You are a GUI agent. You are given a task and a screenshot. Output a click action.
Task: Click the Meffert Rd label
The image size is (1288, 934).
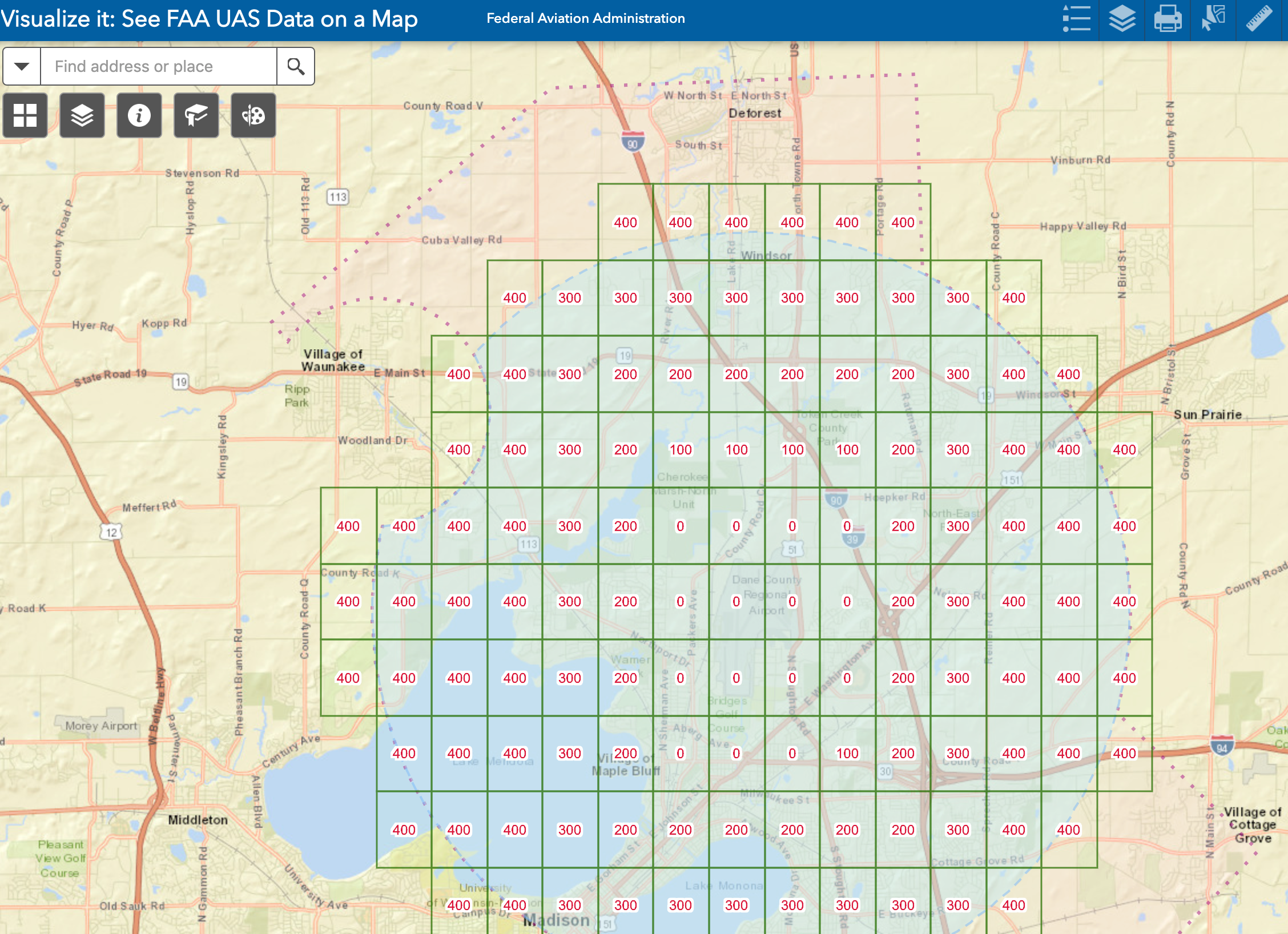click(150, 506)
